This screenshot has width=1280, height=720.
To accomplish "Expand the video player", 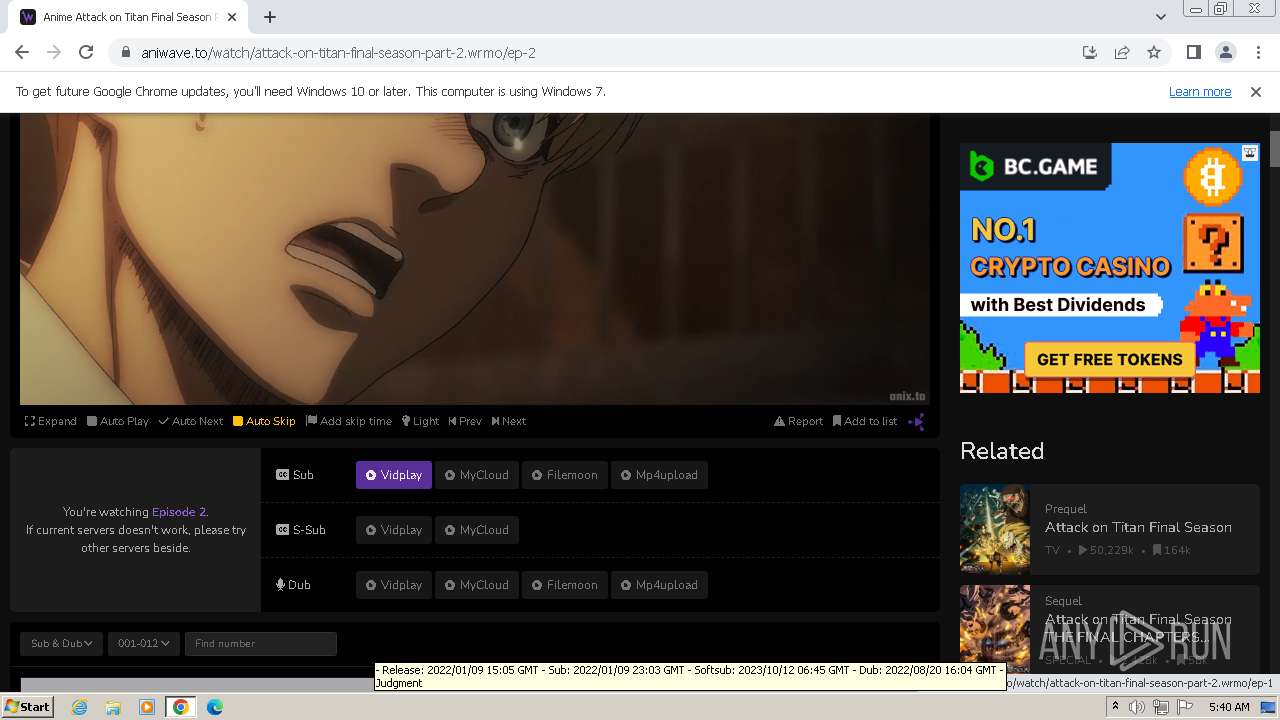I will (x=50, y=421).
